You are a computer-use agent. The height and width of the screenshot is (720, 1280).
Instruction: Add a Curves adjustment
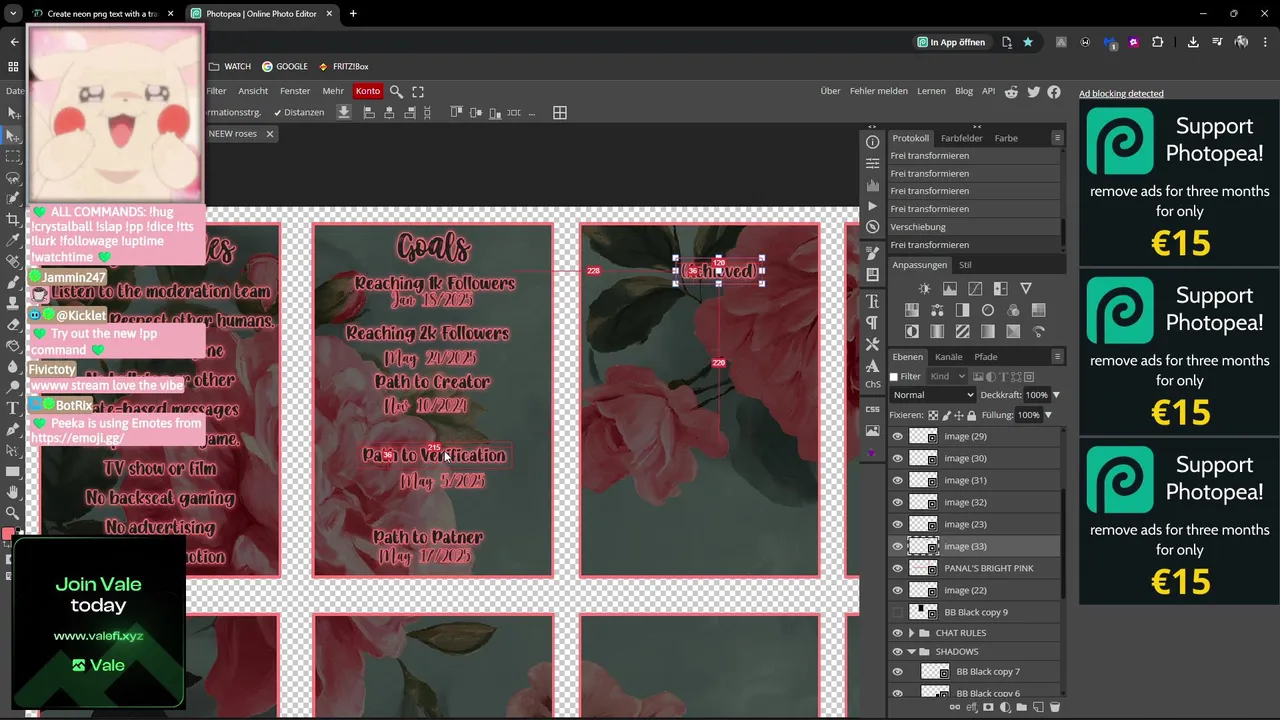click(x=975, y=289)
